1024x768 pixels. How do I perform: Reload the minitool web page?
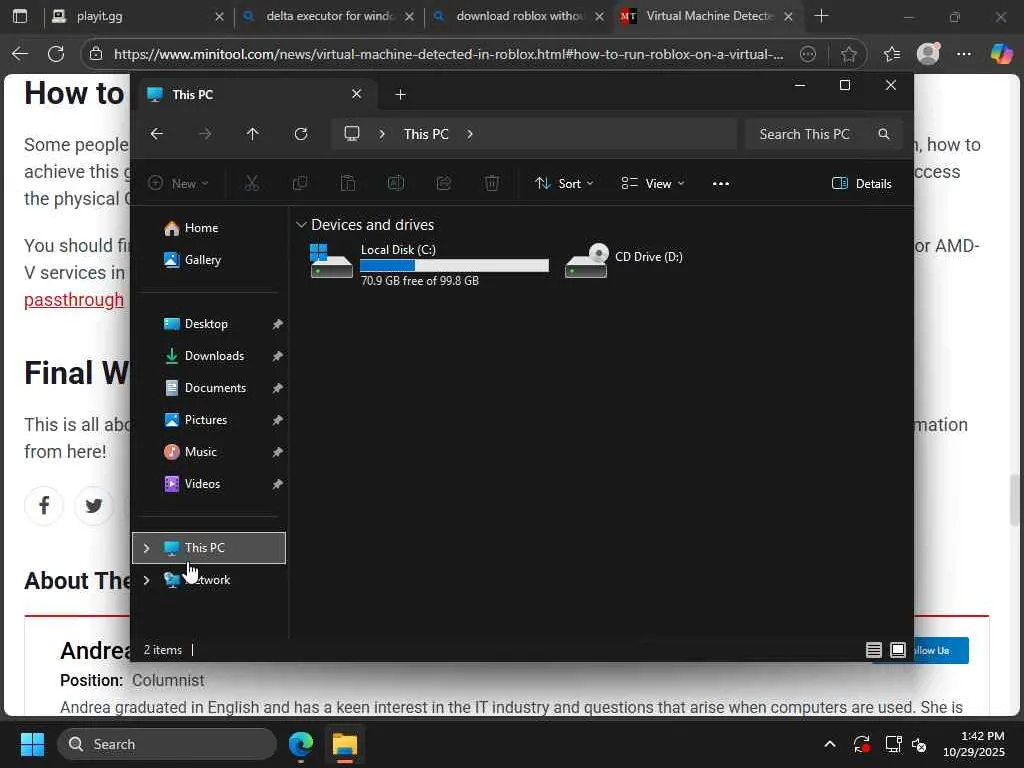(x=56, y=54)
